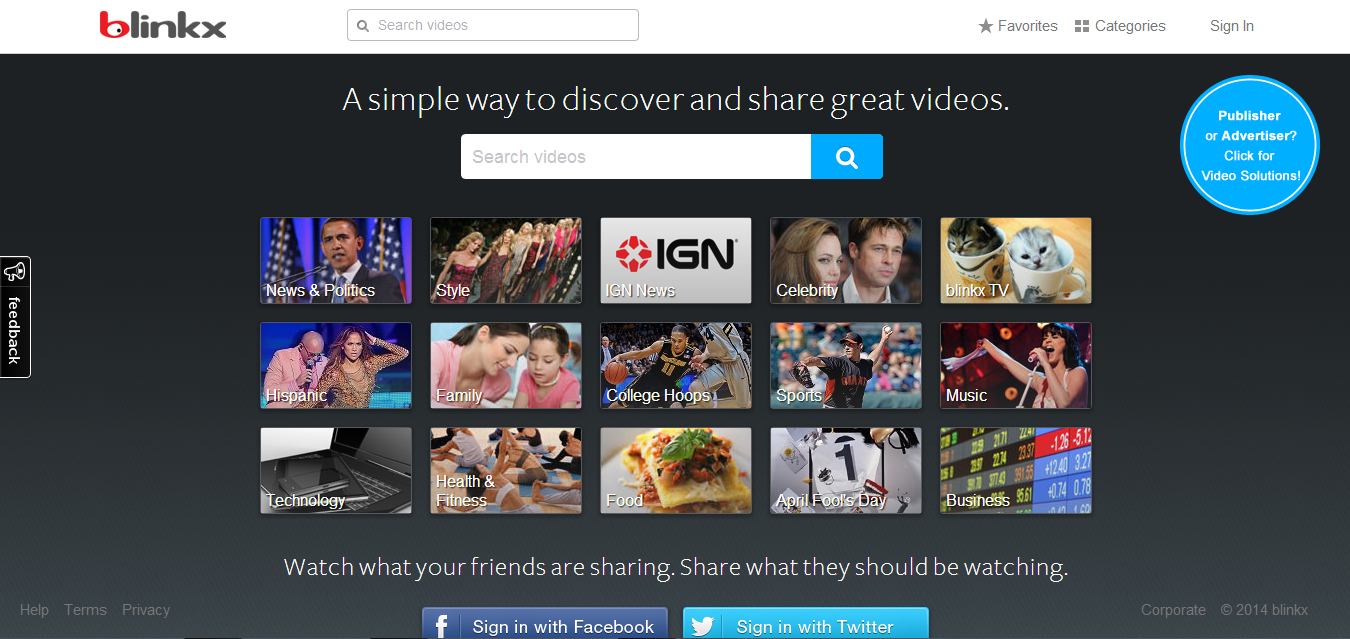The height and width of the screenshot is (639, 1350).
Task: Open the April Fool's Day tile
Action: point(845,470)
